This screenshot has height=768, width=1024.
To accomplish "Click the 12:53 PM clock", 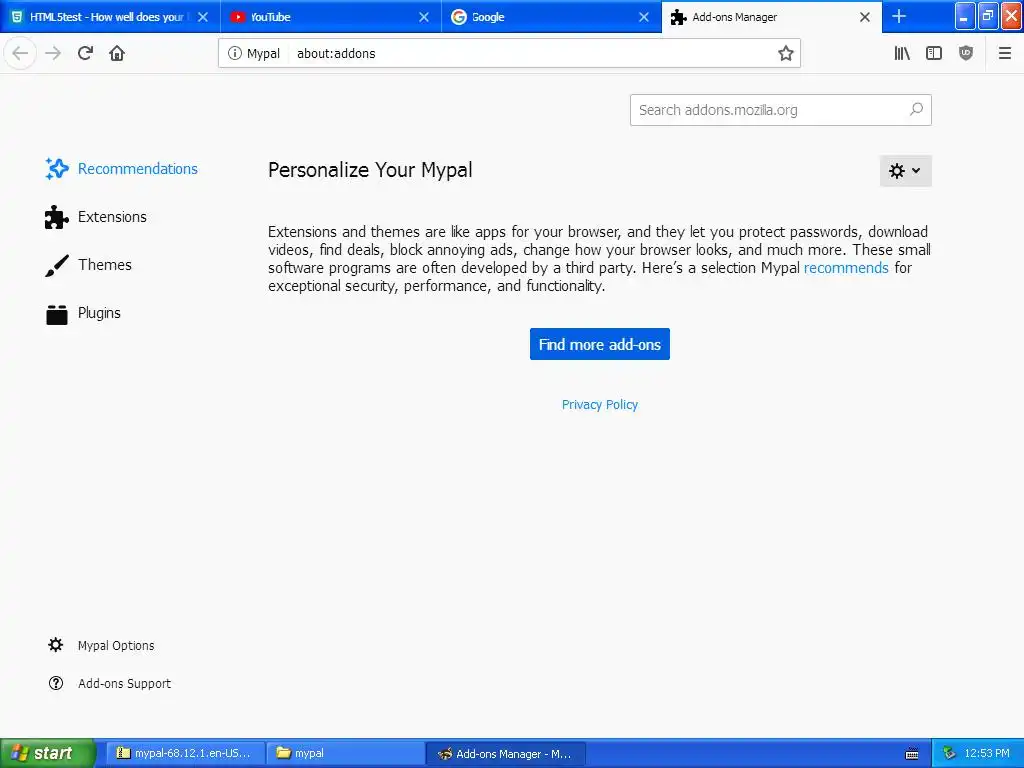I will (987, 754).
